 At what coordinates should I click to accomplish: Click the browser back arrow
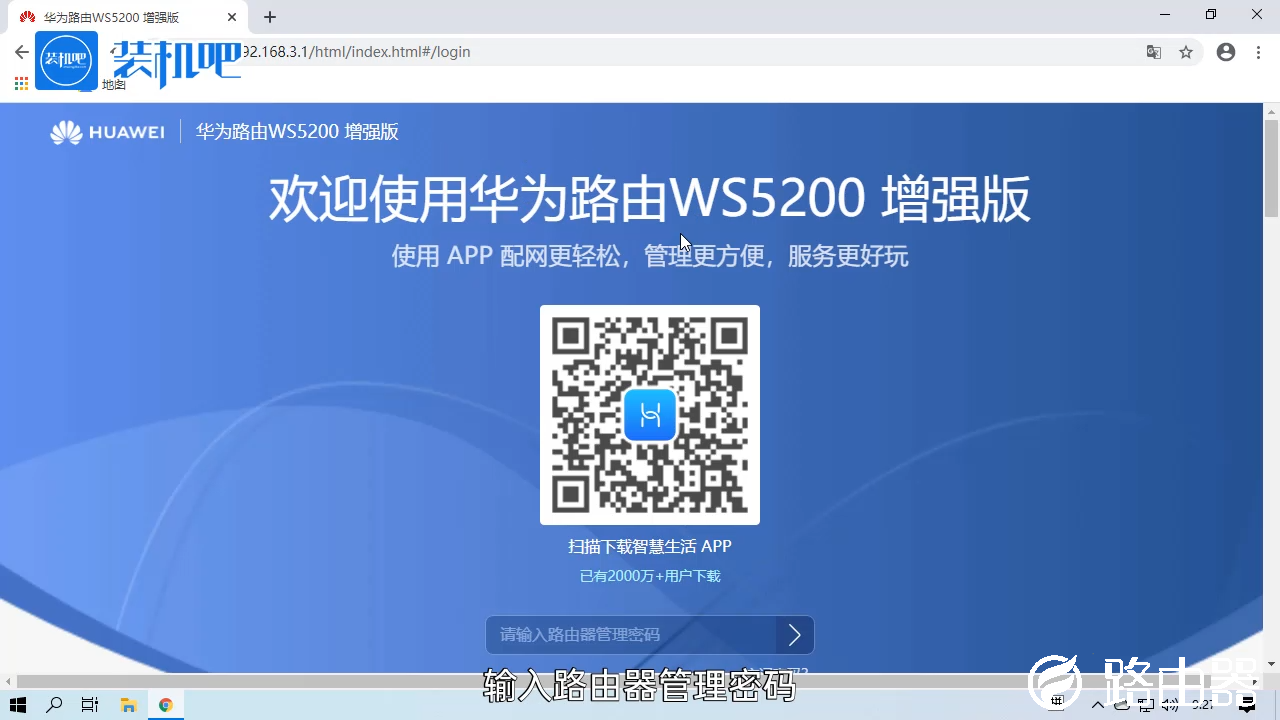coord(21,52)
